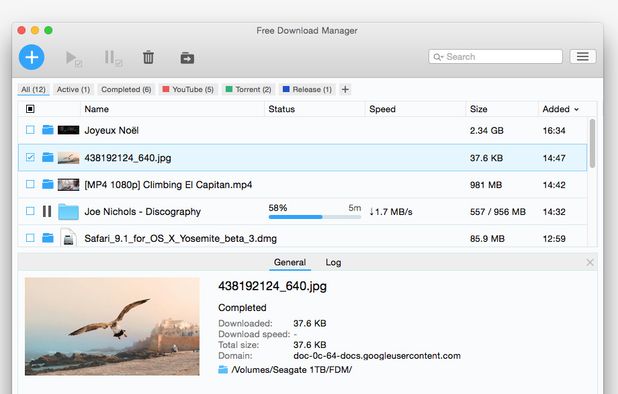The image size is (618, 394).
Task: Click the Safari dmg file type icon
Action: pos(68,237)
